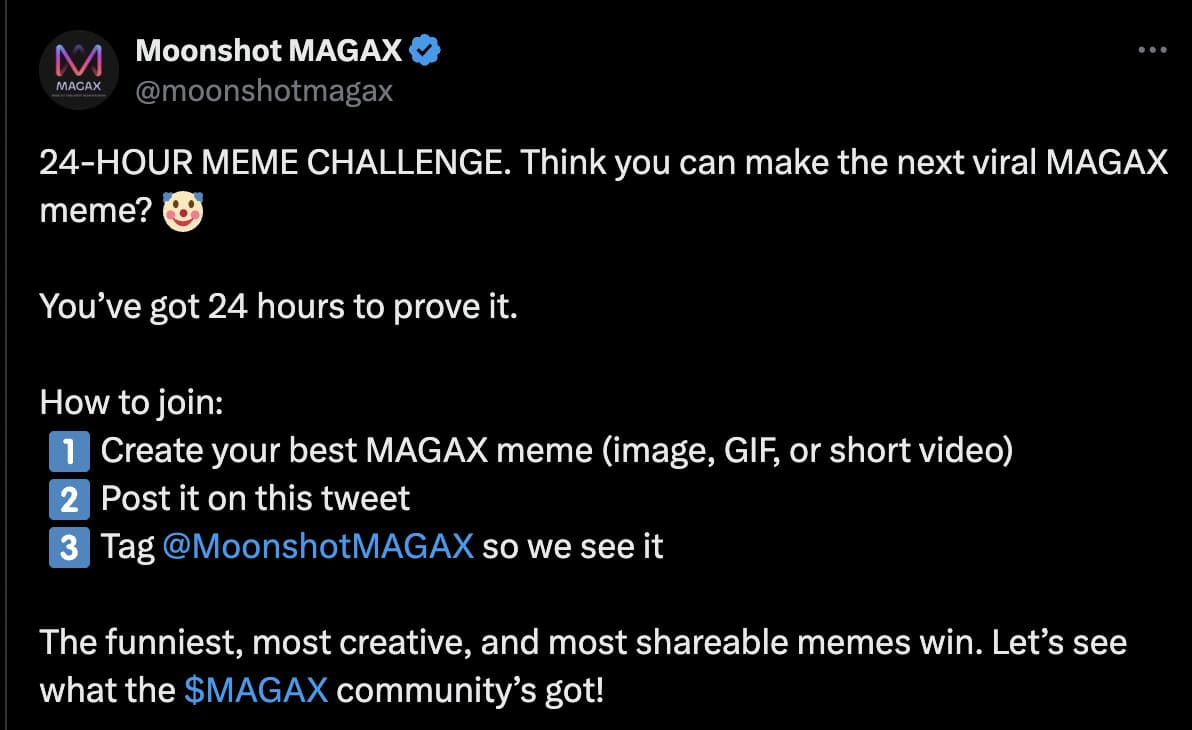
Task: Click the 'so we see it' text
Action: [572, 547]
